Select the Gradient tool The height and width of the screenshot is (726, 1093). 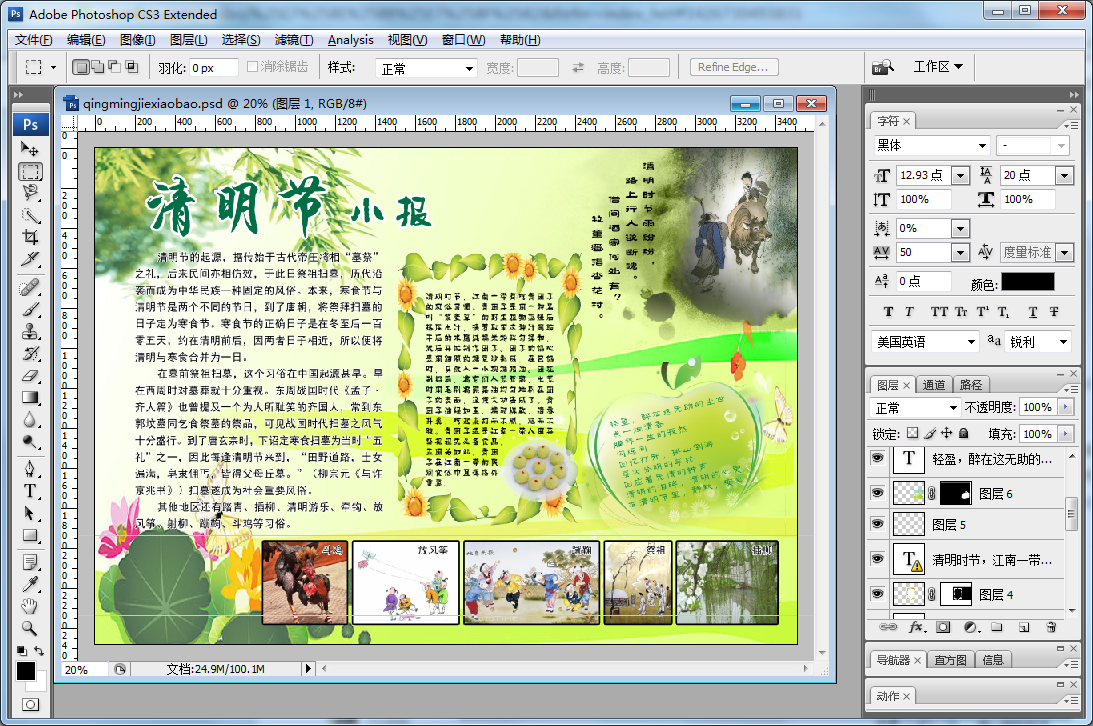tap(30, 398)
